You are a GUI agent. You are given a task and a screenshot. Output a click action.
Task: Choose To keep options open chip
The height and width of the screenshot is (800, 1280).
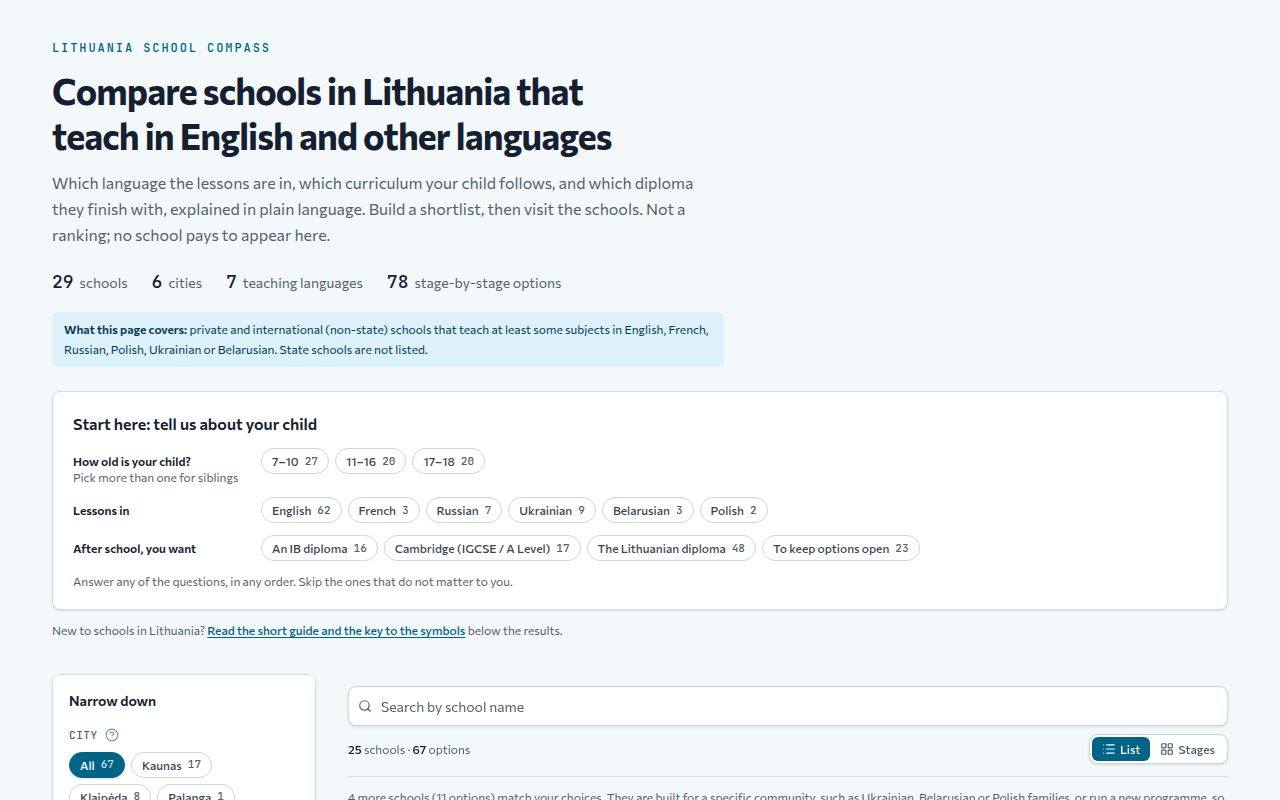tap(841, 548)
